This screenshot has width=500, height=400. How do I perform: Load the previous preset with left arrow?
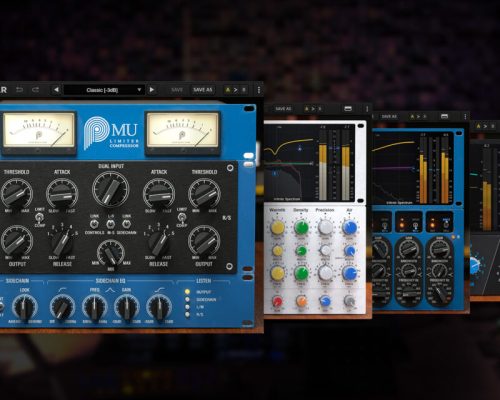tap(56, 90)
